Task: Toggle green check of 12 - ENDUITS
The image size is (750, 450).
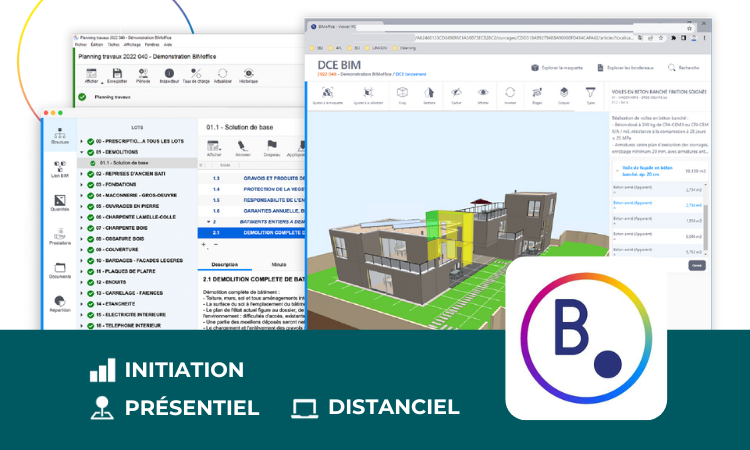Action: [x=90, y=282]
